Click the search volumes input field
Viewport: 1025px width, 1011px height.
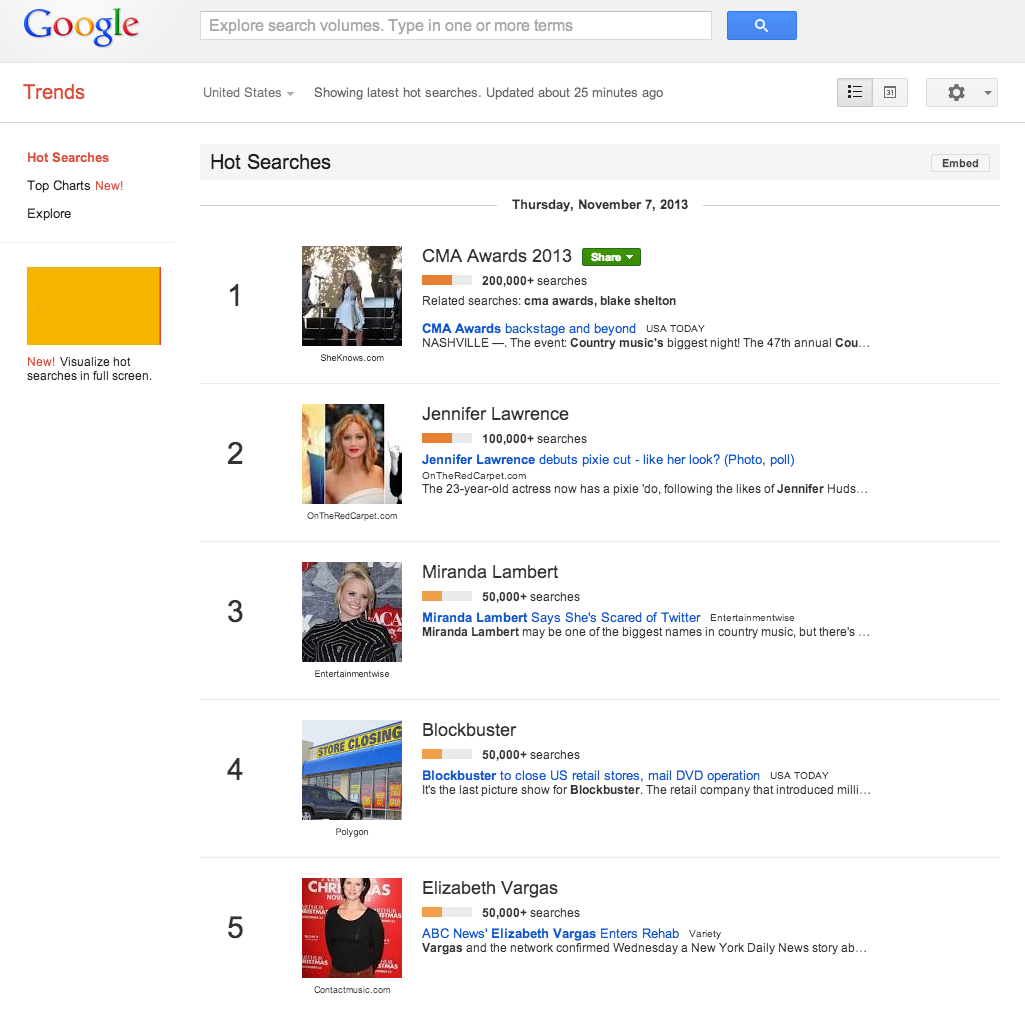455,26
